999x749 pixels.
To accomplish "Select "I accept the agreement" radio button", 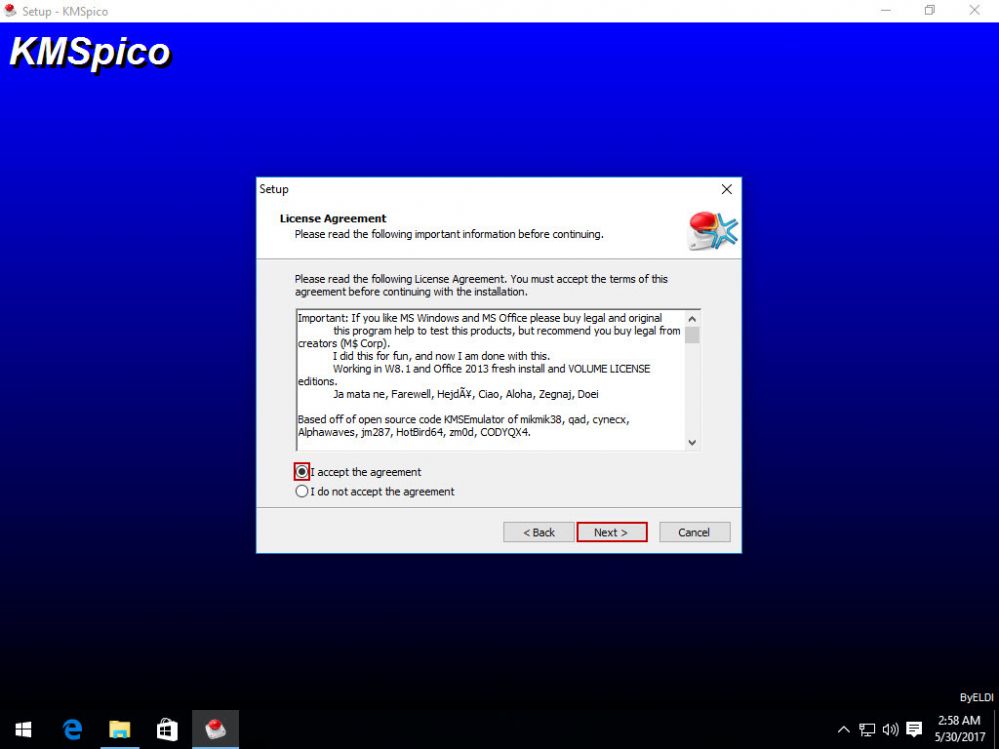I will [302, 472].
